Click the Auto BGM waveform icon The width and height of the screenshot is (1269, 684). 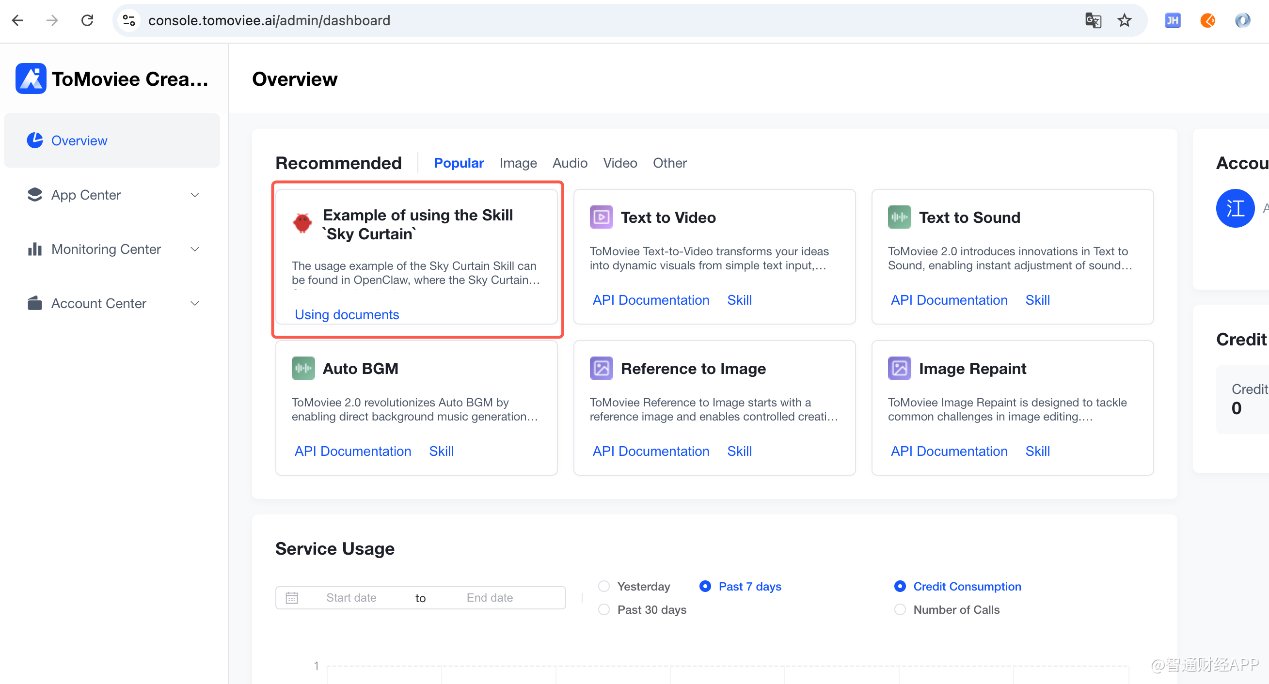pos(303,368)
